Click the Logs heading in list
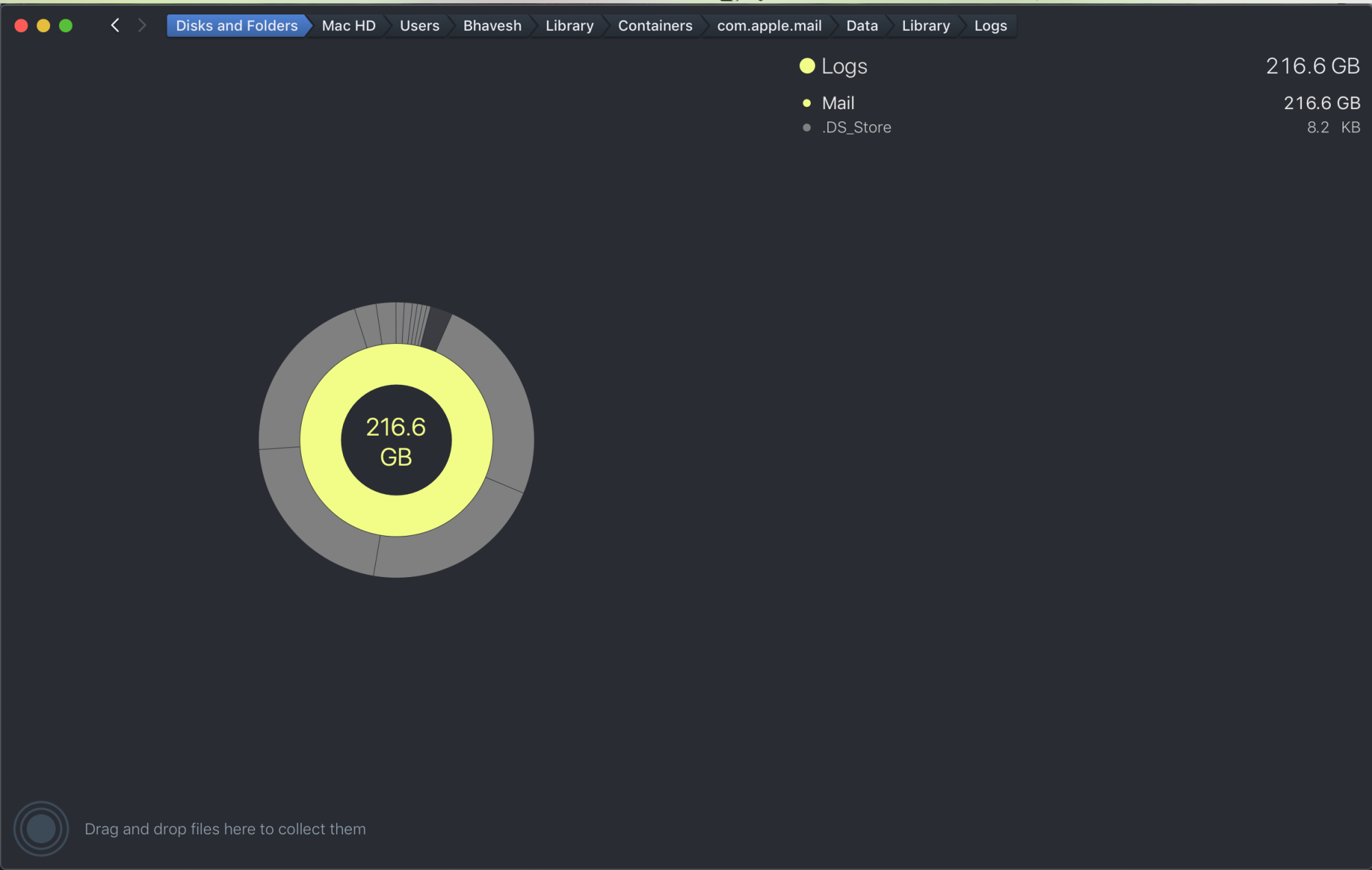 pyautogui.click(x=844, y=66)
